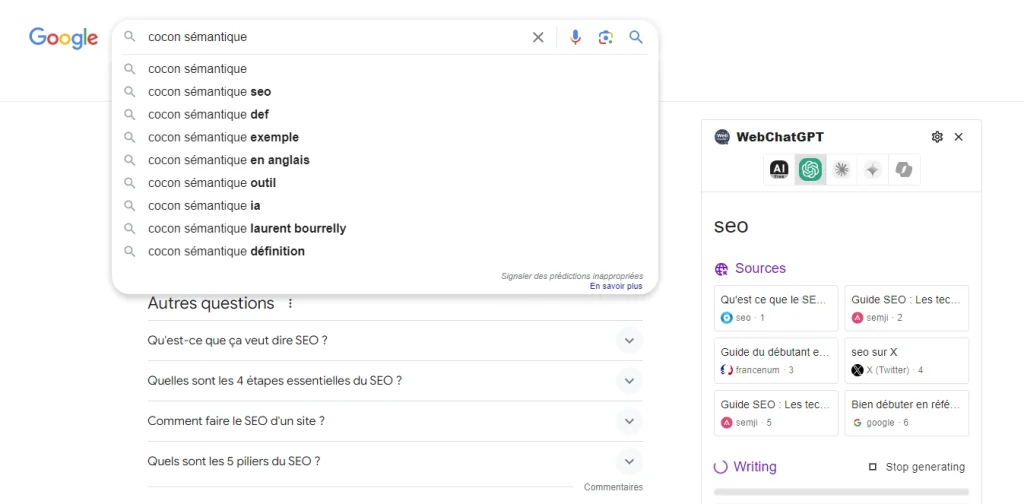Open source card semji · 2
Image resolution: width=1024 pixels, height=504 pixels.
click(x=906, y=308)
